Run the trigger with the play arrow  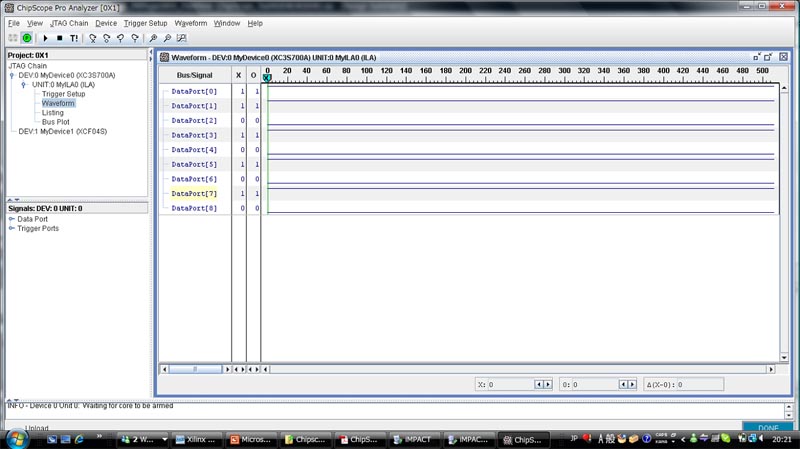click(x=45, y=38)
